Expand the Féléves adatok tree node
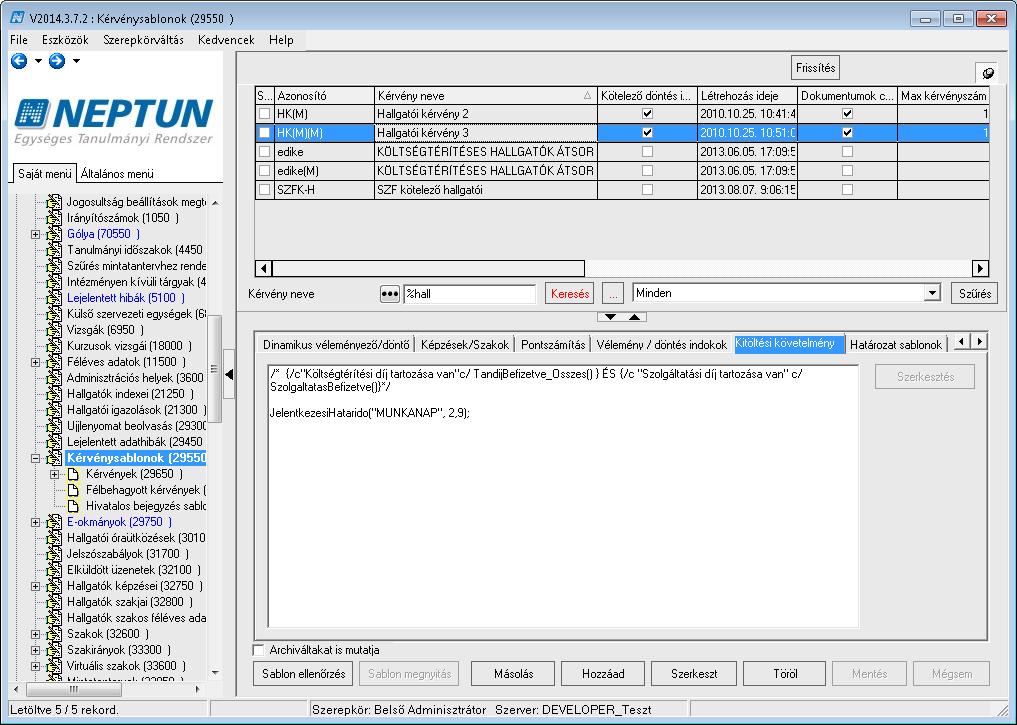The width and height of the screenshot is (1017, 725). point(36,362)
